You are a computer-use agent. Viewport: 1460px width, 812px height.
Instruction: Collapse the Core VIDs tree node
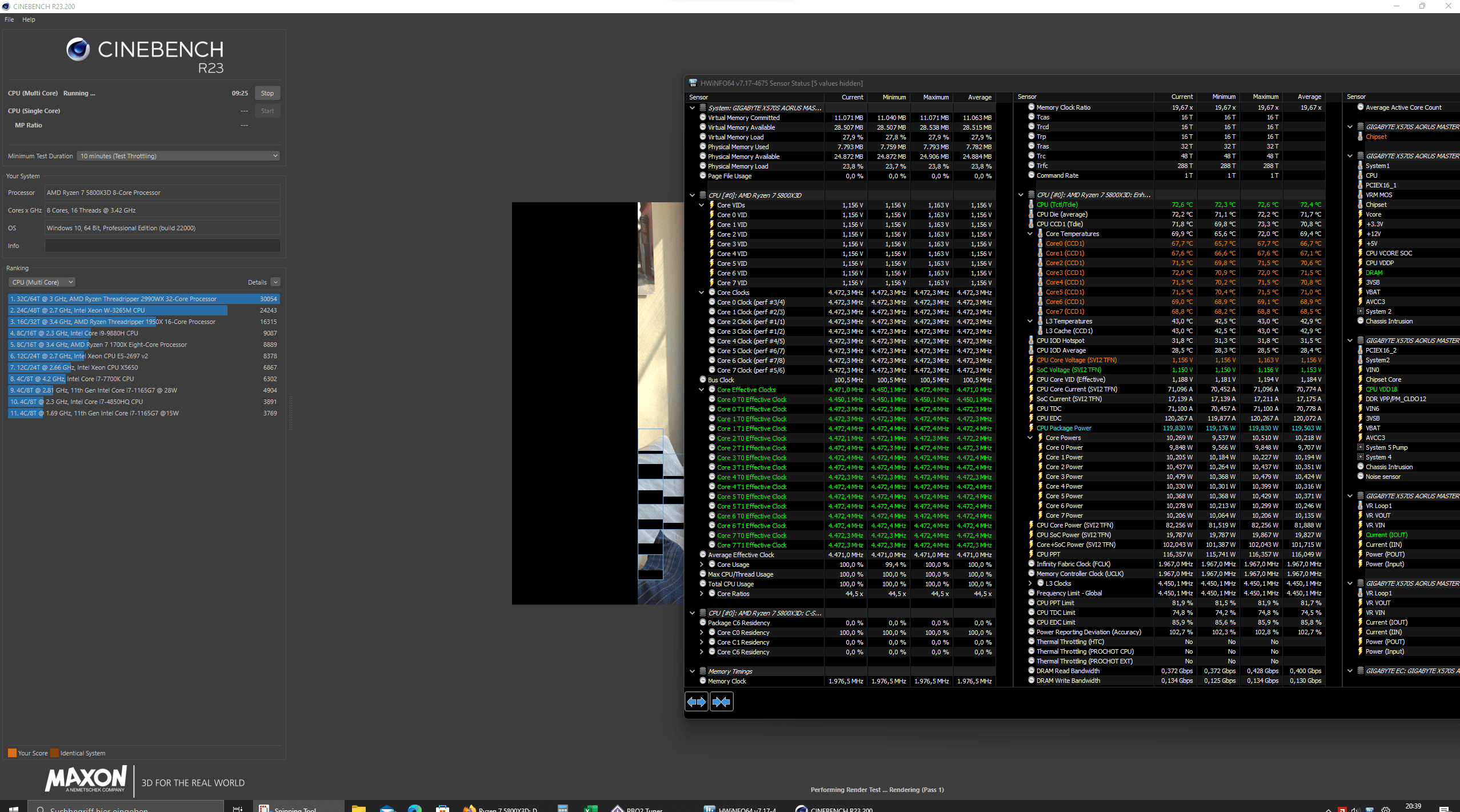[x=702, y=205]
